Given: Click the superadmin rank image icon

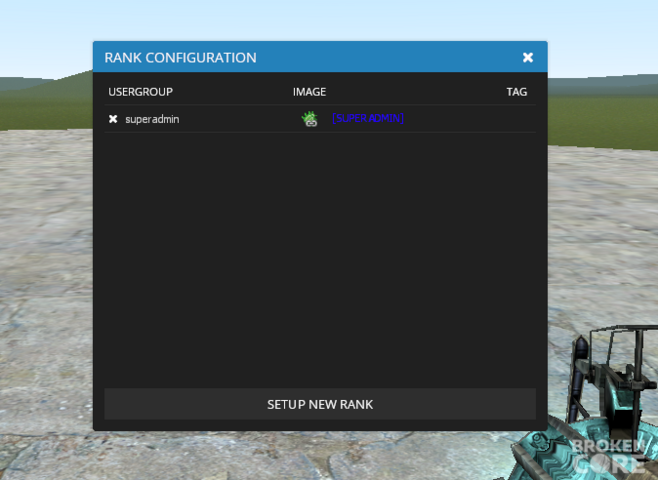Looking at the screenshot, I should pos(310,119).
